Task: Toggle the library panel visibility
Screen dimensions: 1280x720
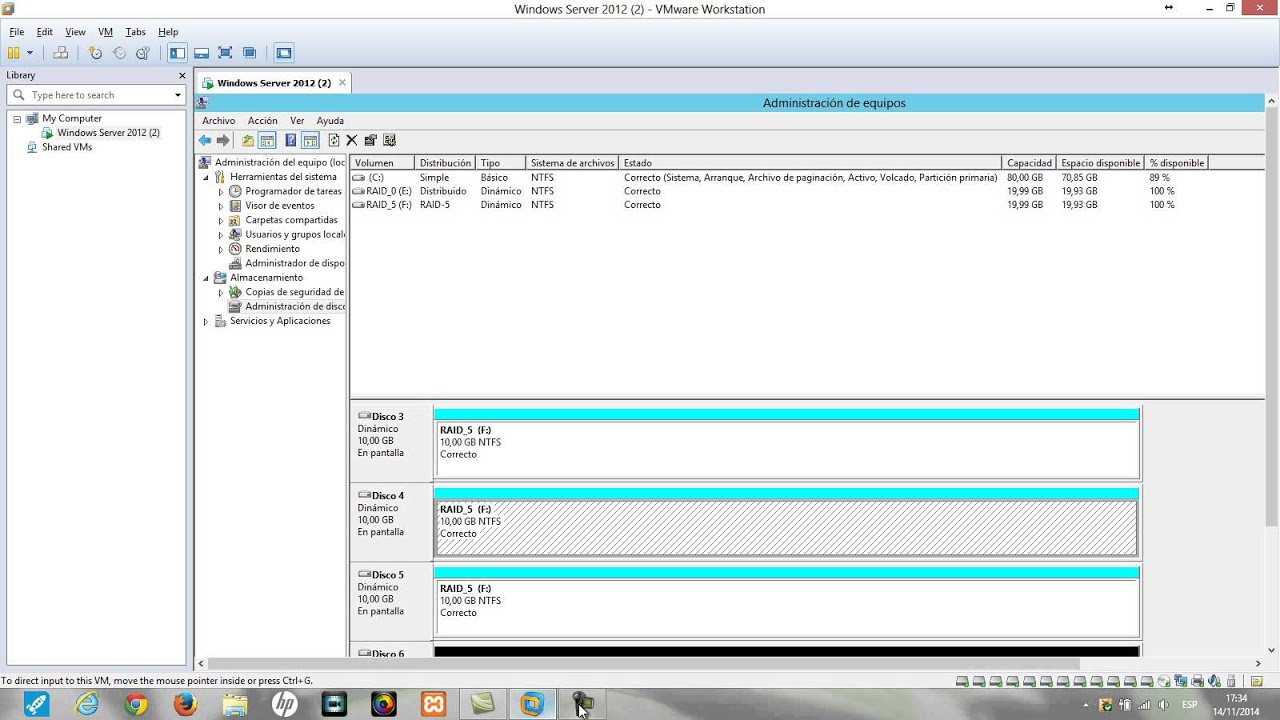Action: tap(177, 53)
